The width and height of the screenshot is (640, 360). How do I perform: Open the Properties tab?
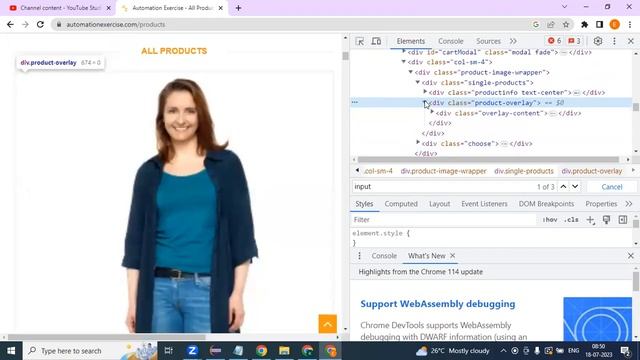(601, 204)
